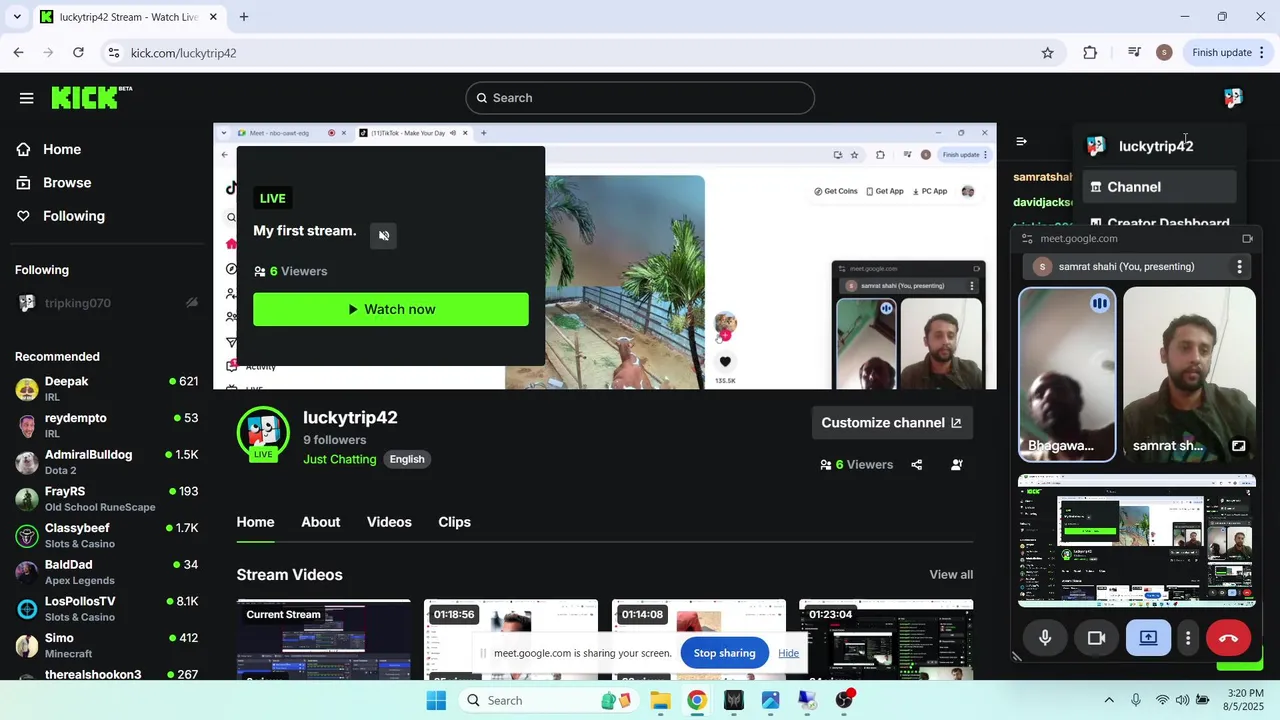The image size is (1280, 720).
Task: Switch to the Videos tab
Action: (x=389, y=522)
